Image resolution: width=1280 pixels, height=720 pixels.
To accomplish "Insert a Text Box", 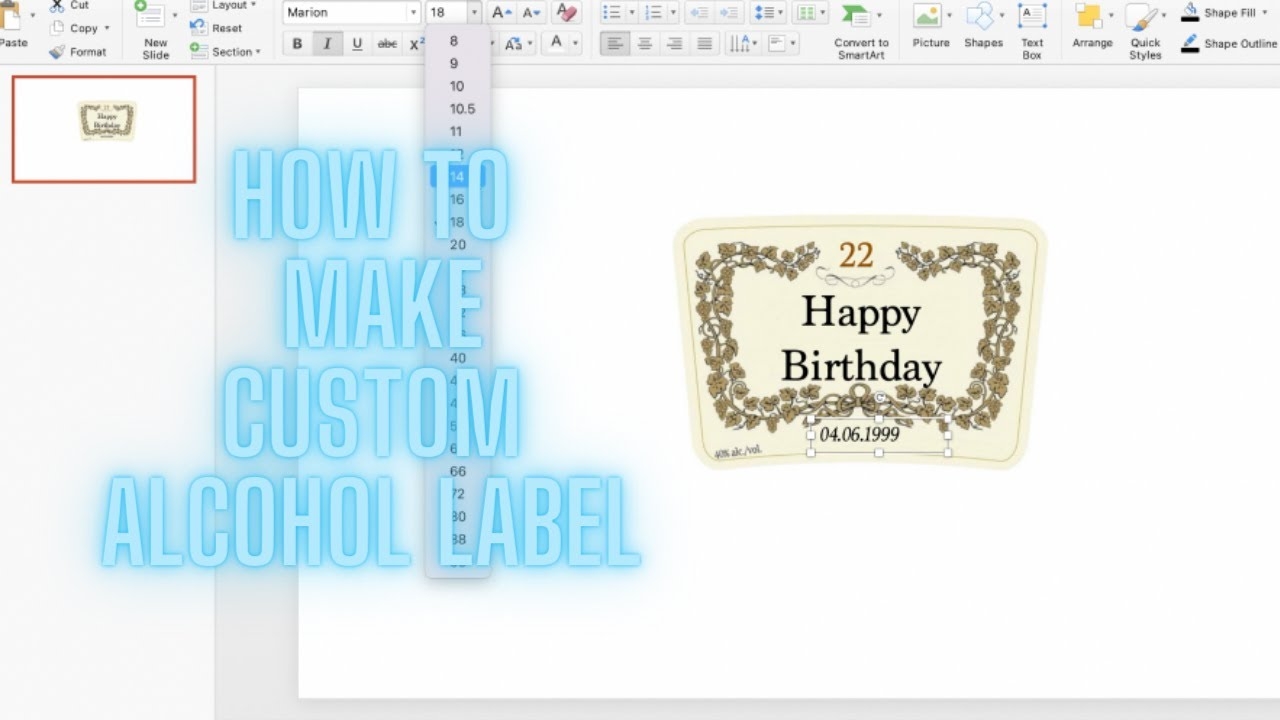I will click(x=1032, y=28).
